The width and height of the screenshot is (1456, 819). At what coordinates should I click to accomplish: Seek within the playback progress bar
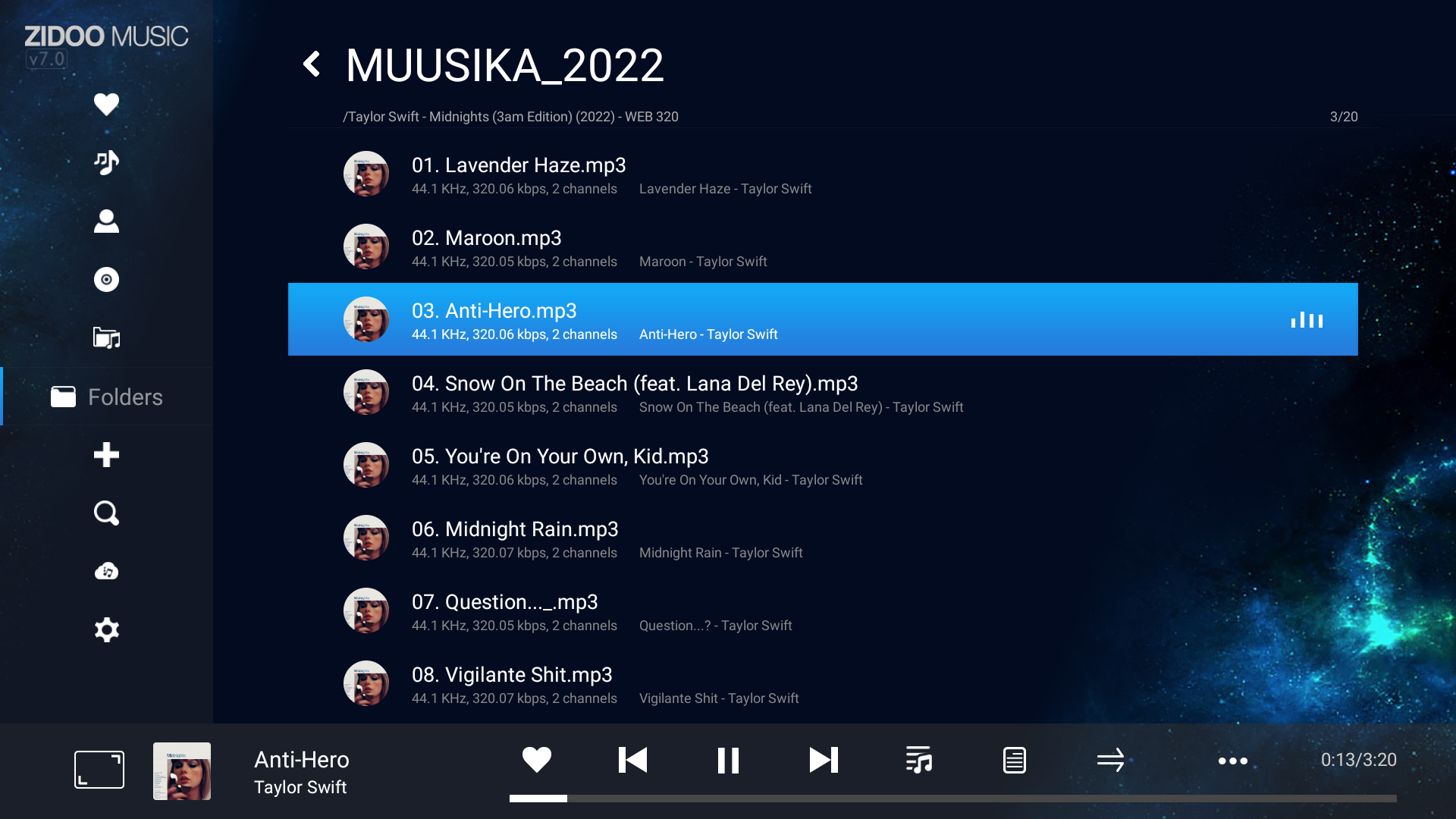(x=952, y=799)
